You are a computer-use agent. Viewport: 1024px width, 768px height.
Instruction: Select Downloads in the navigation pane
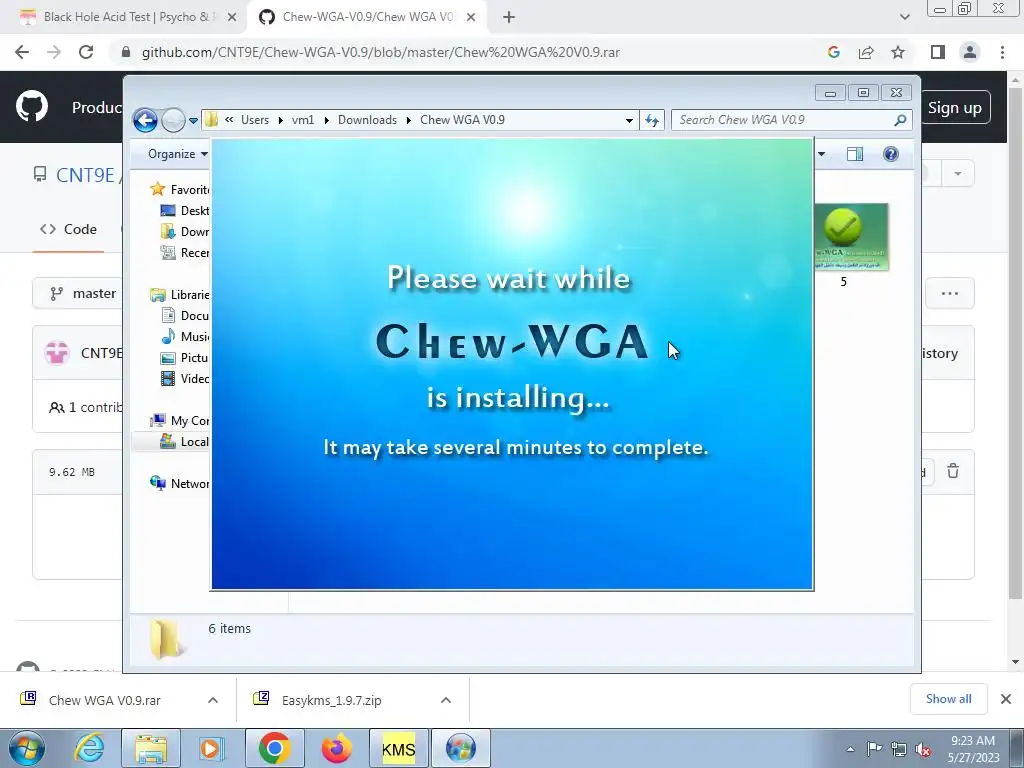tap(185, 231)
